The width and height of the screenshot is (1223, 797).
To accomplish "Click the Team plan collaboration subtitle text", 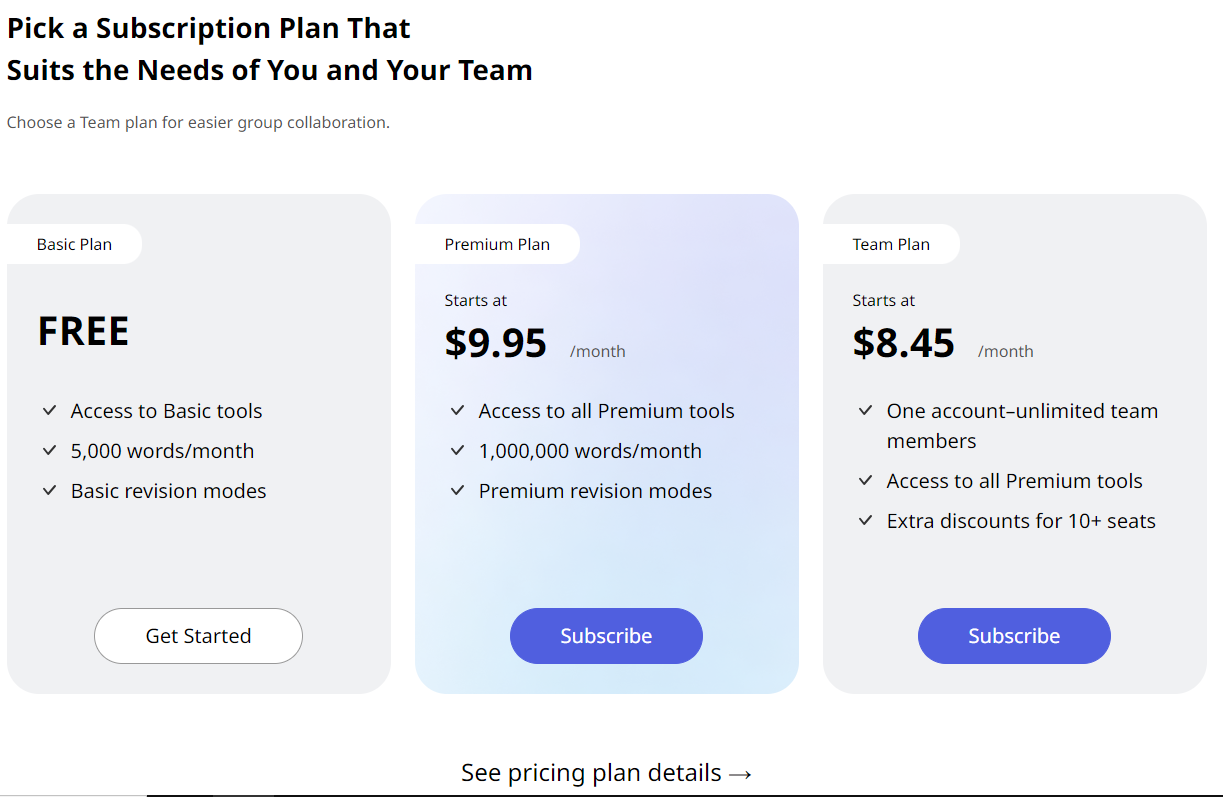I will pos(198,122).
